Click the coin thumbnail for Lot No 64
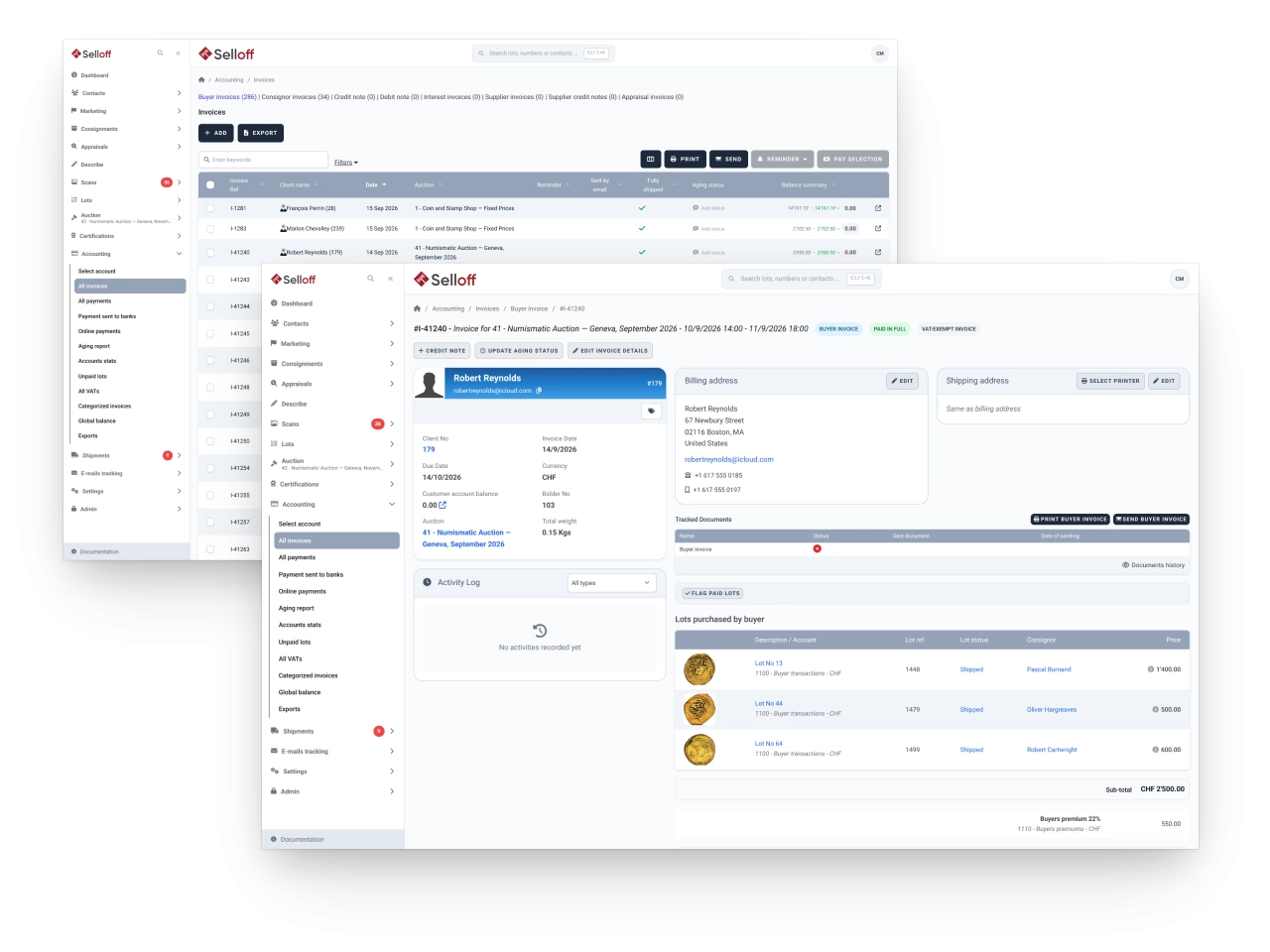1270x952 pixels. pos(699,750)
